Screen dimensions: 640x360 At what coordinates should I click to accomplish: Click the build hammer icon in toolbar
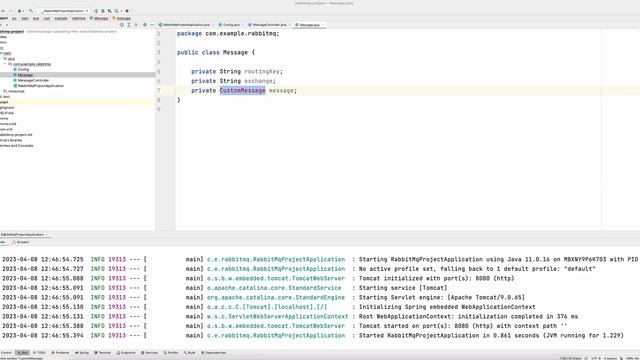pos(31,11)
